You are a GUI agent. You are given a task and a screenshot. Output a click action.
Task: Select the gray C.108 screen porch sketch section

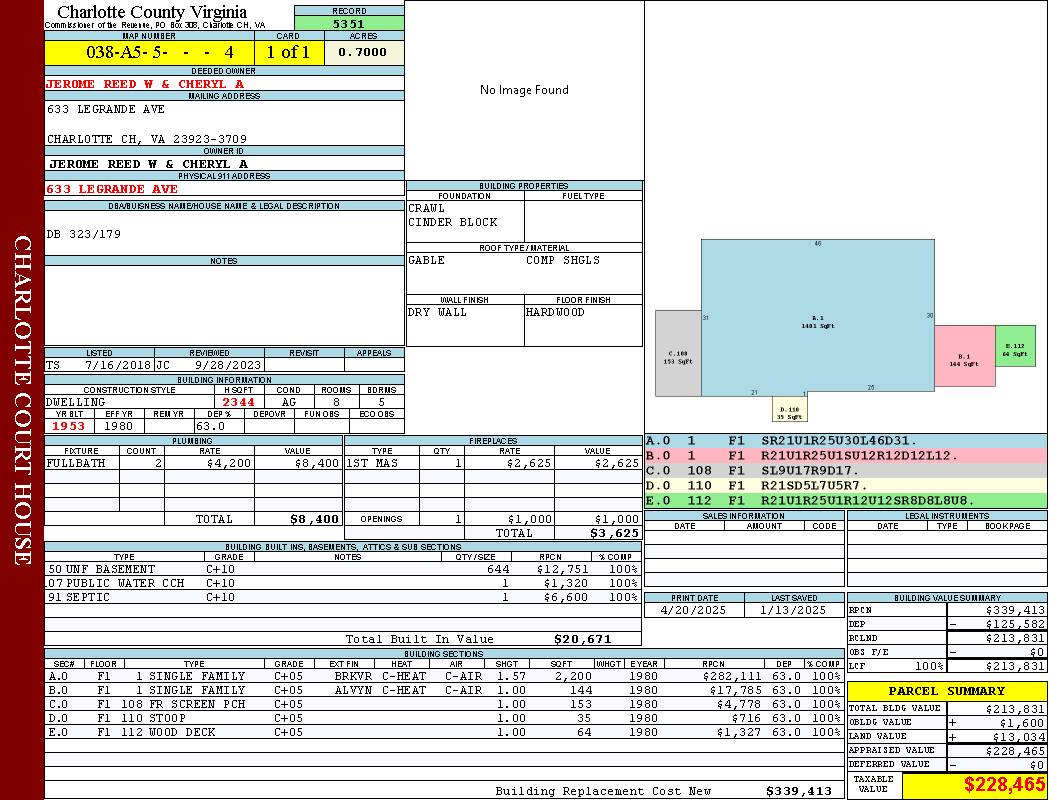coord(678,355)
